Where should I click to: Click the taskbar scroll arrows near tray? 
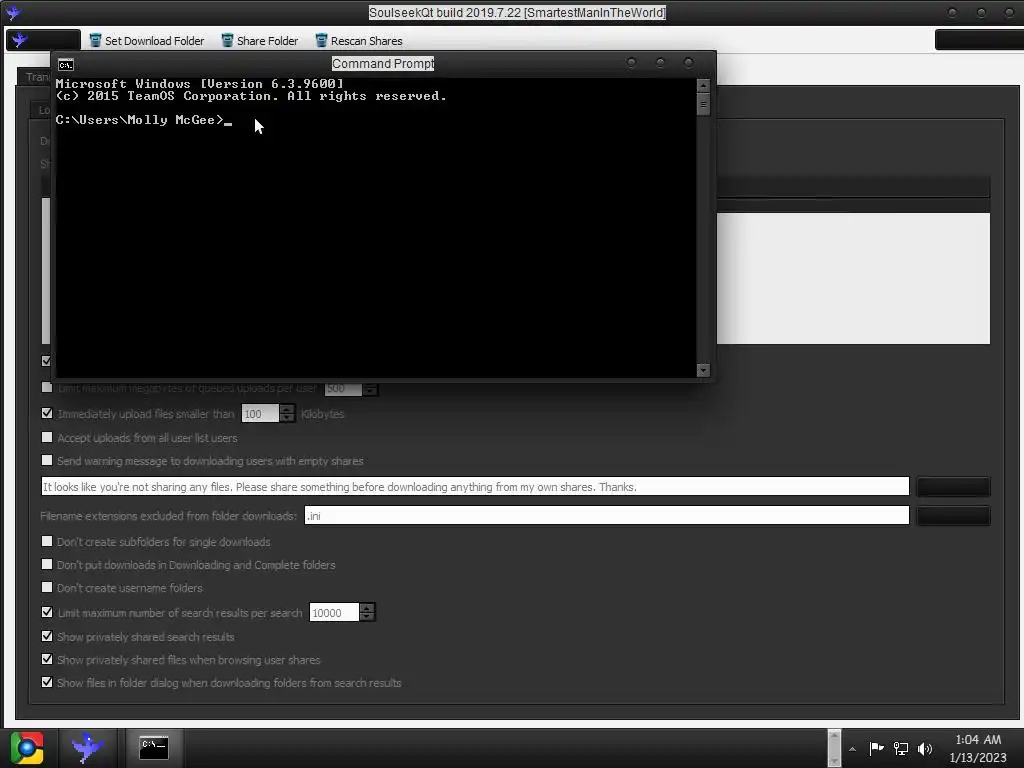click(834, 748)
